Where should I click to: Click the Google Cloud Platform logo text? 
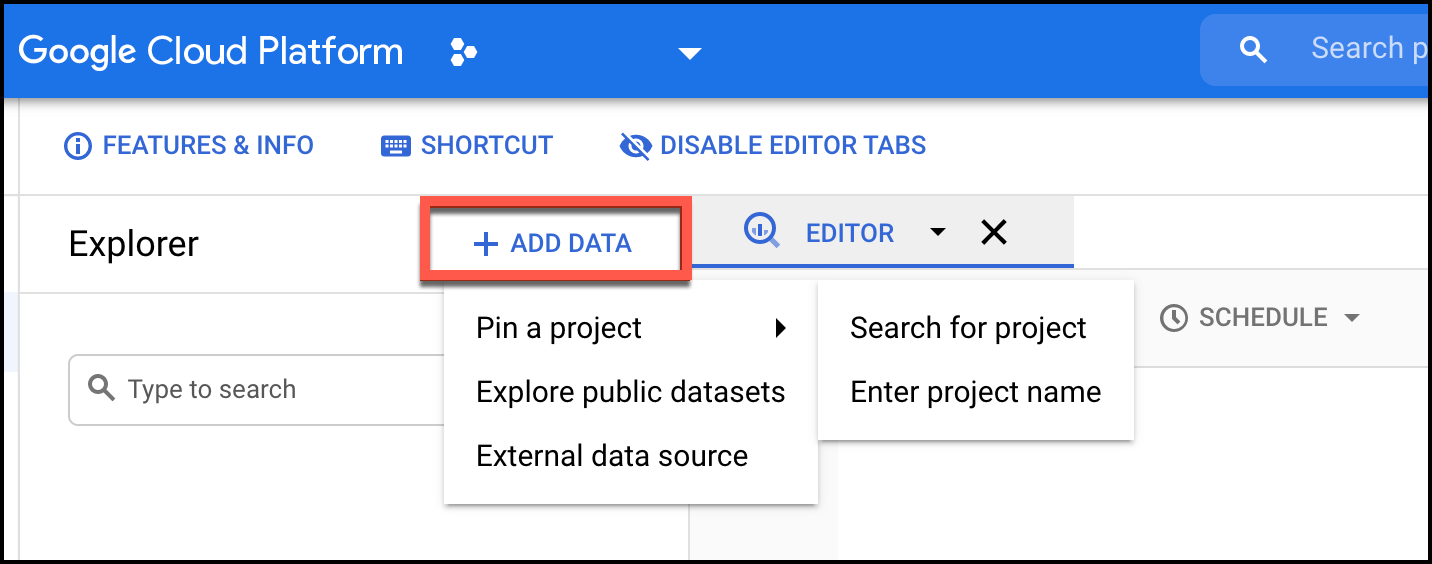[x=211, y=51]
